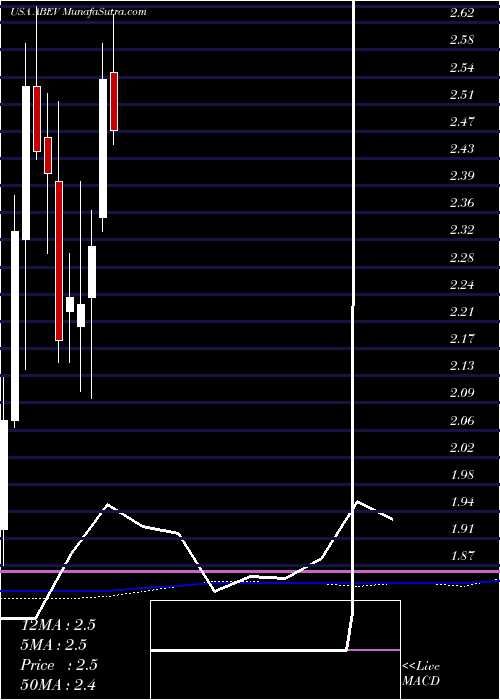Click the 2.17 price axis label

click(462, 338)
